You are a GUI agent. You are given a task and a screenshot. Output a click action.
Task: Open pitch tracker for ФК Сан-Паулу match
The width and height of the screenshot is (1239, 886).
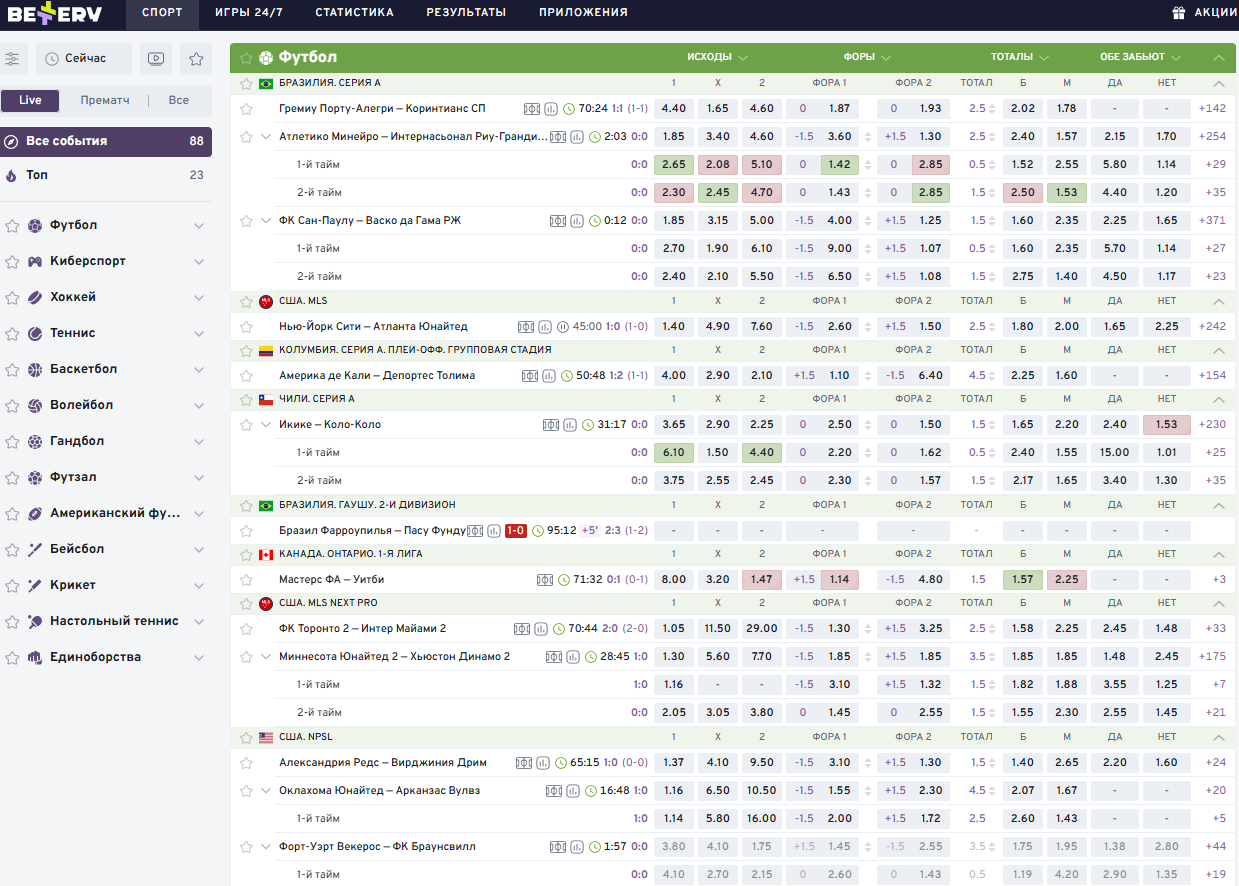click(x=558, y=220)
